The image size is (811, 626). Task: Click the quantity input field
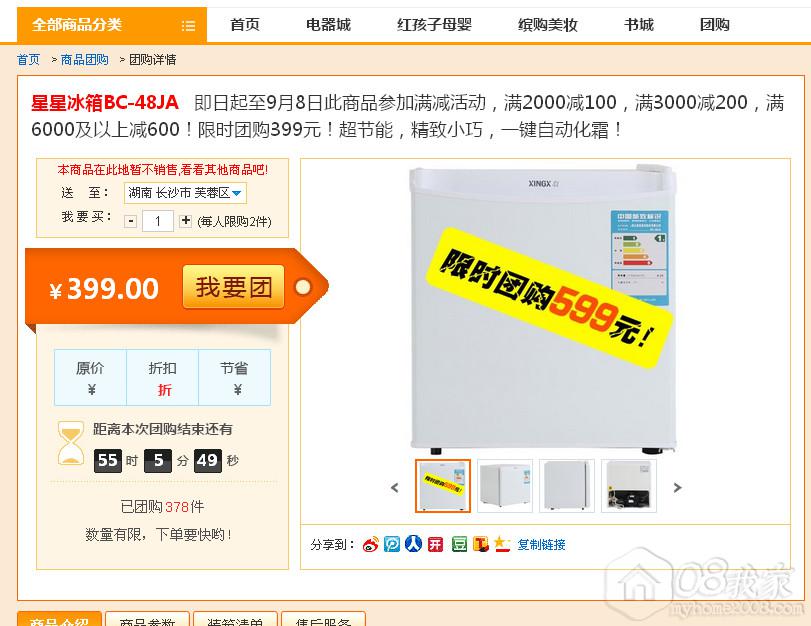158,221
